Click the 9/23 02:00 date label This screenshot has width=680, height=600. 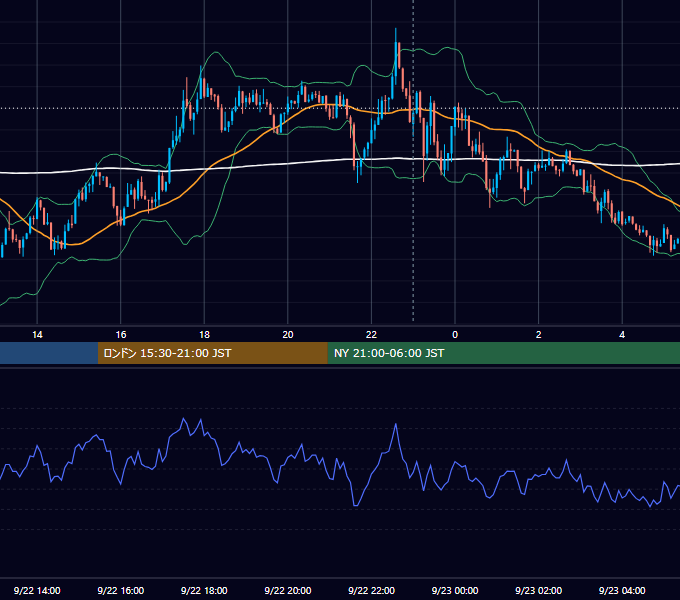pyautogui.click(x=538, y=590)
